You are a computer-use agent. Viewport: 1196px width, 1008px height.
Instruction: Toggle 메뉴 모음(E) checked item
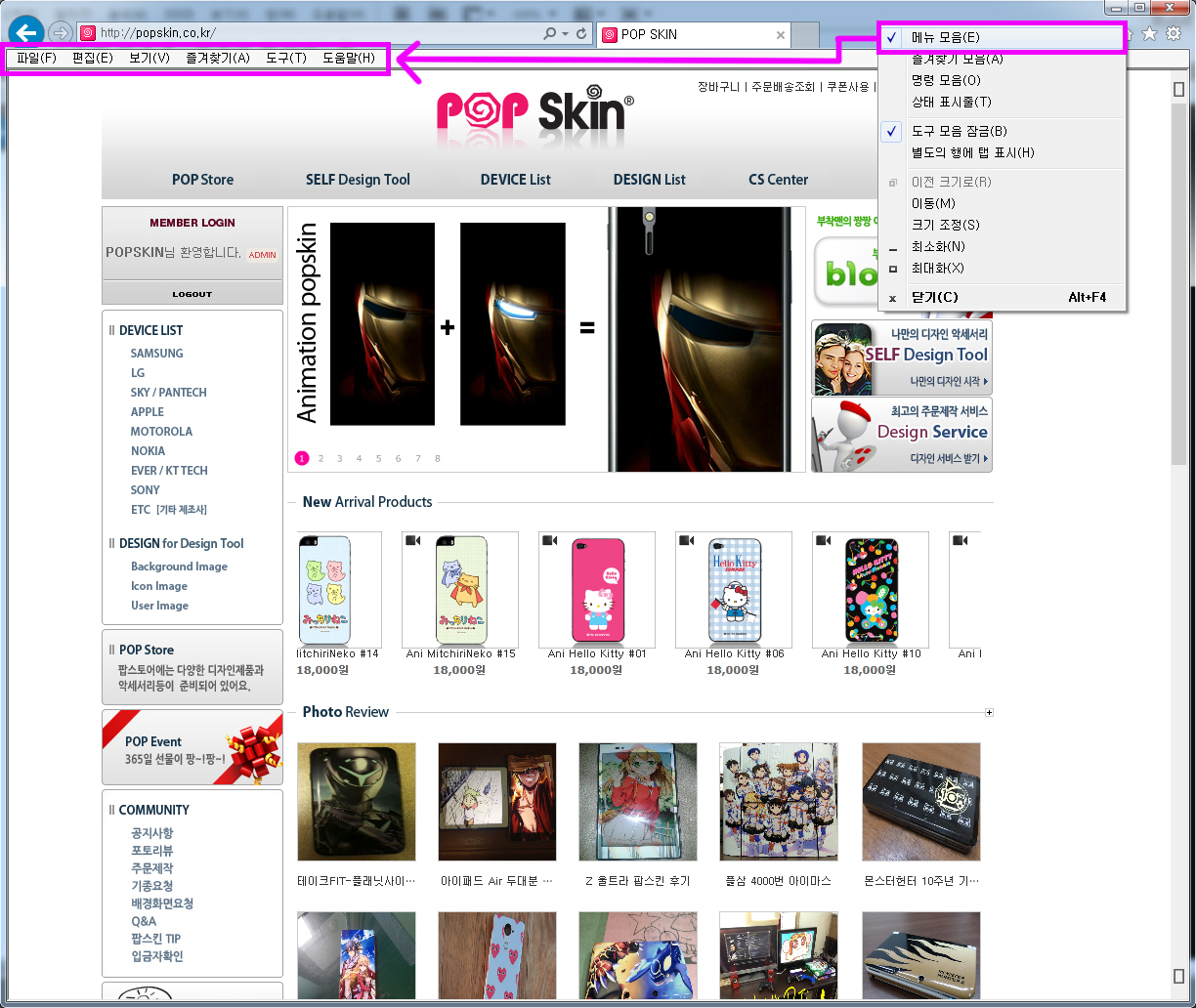[x=944, y=37]
